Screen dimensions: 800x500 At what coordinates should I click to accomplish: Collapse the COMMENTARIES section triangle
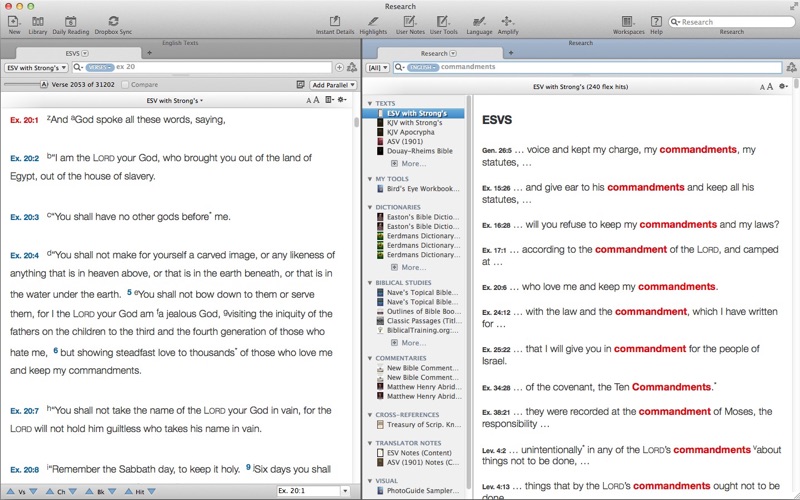[370, 358]
